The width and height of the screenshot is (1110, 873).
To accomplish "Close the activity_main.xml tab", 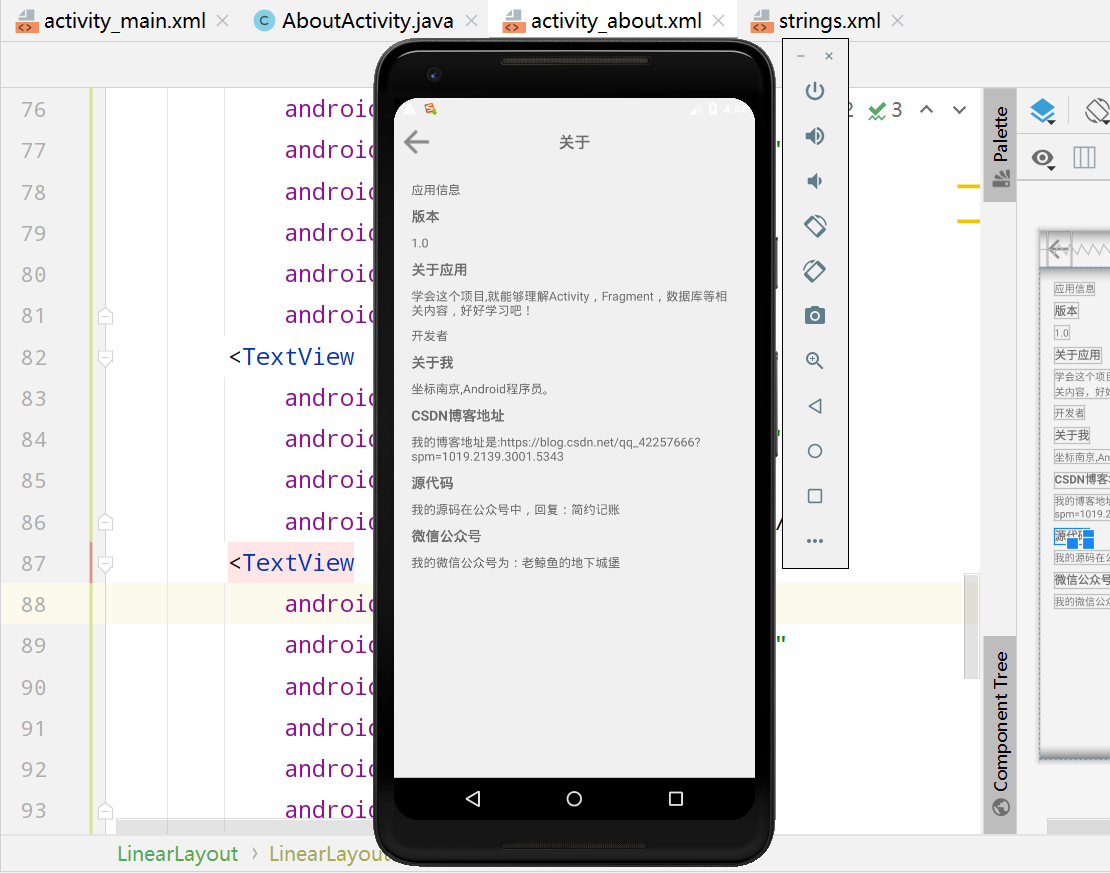I will point(222,21).
